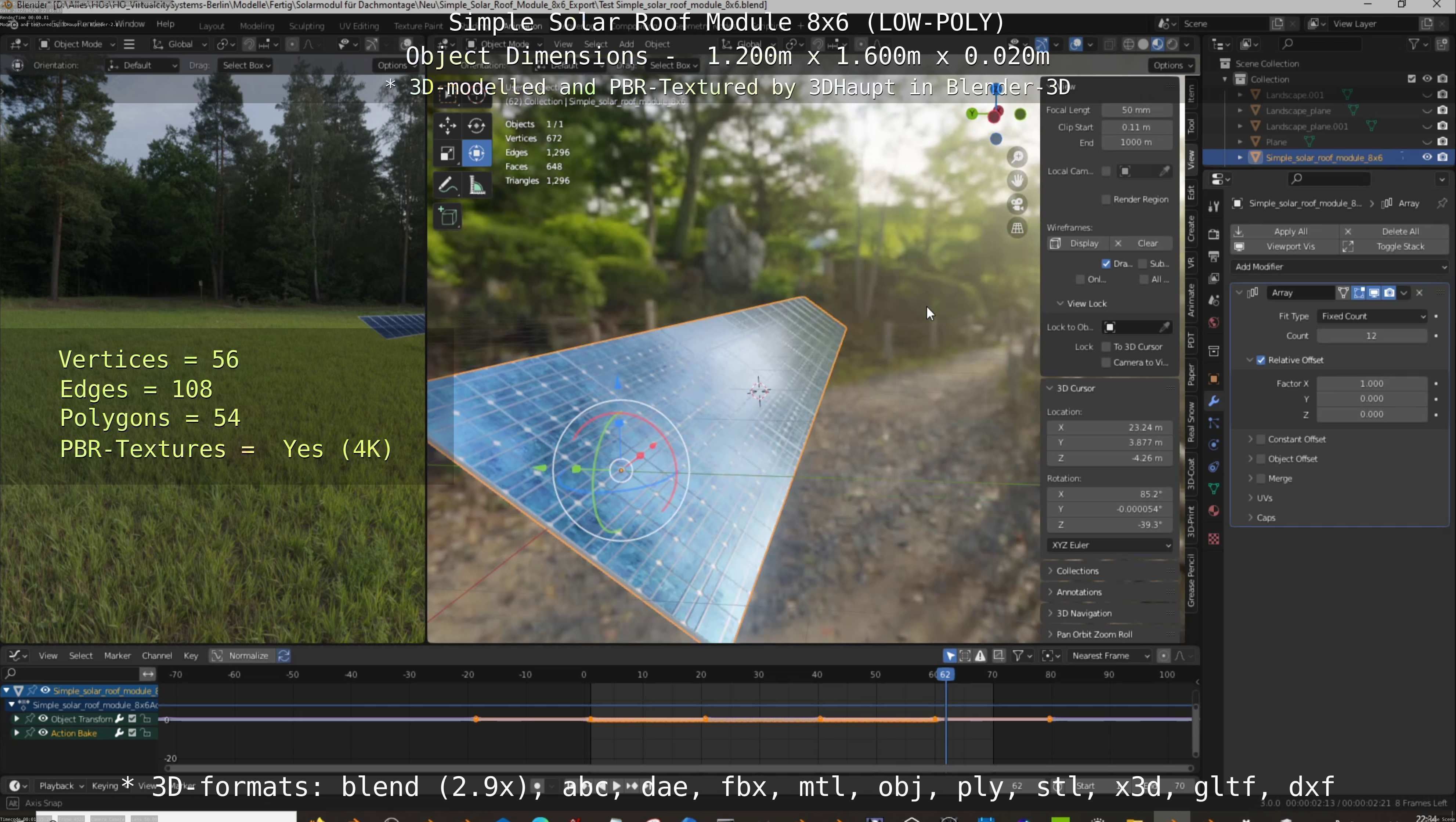Click the zoom magnifier viewport icon

click(1018, 157)
